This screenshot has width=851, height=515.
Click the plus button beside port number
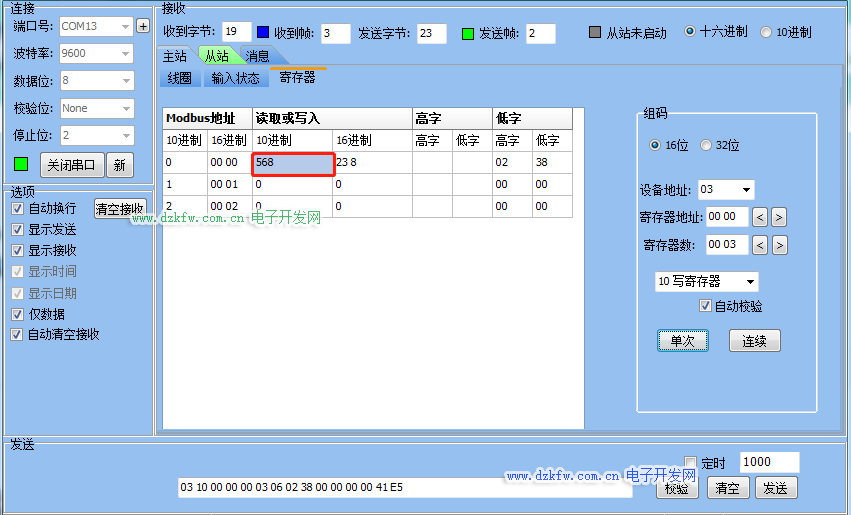pos(143,26)
